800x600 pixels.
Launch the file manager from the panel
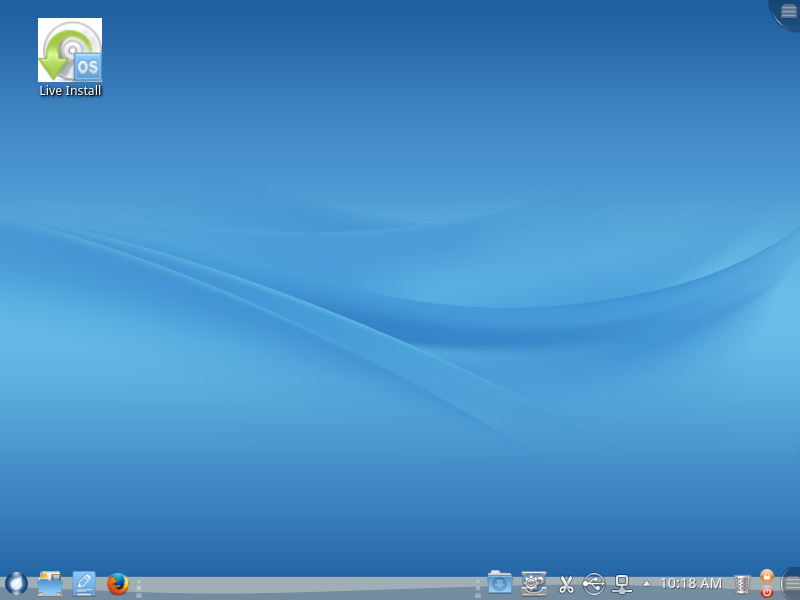50,583
